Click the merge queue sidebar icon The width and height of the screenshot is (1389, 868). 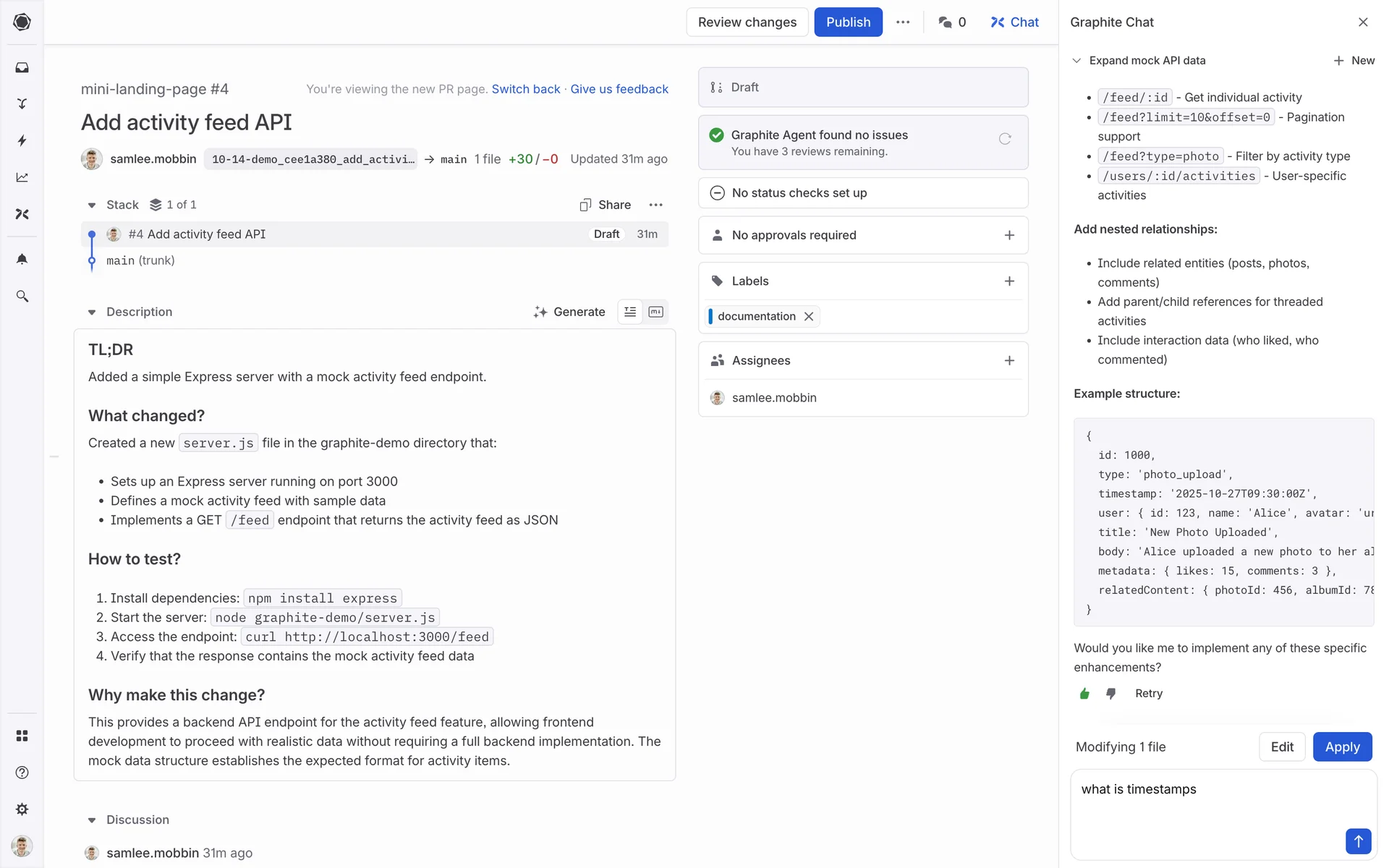(22, 103)
